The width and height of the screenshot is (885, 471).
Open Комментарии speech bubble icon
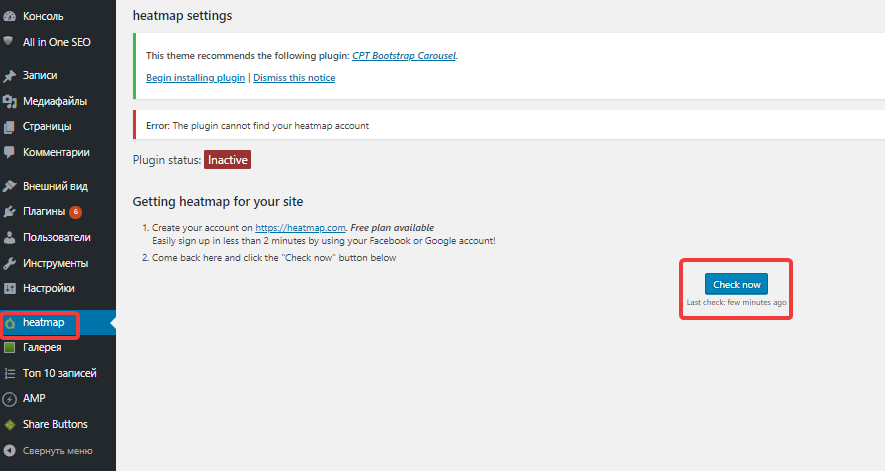tap(9, 152)
